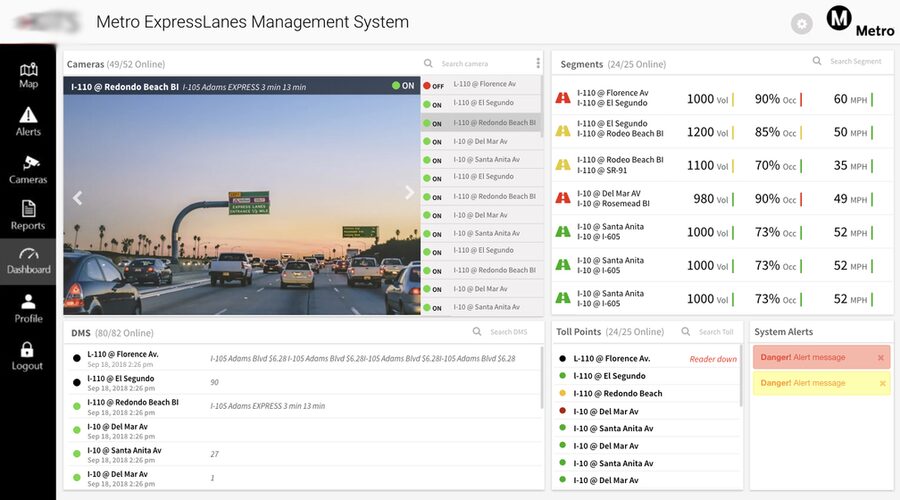Click red lane icon for Del Mar Av segment
The image size is (900, 500).
563,198
